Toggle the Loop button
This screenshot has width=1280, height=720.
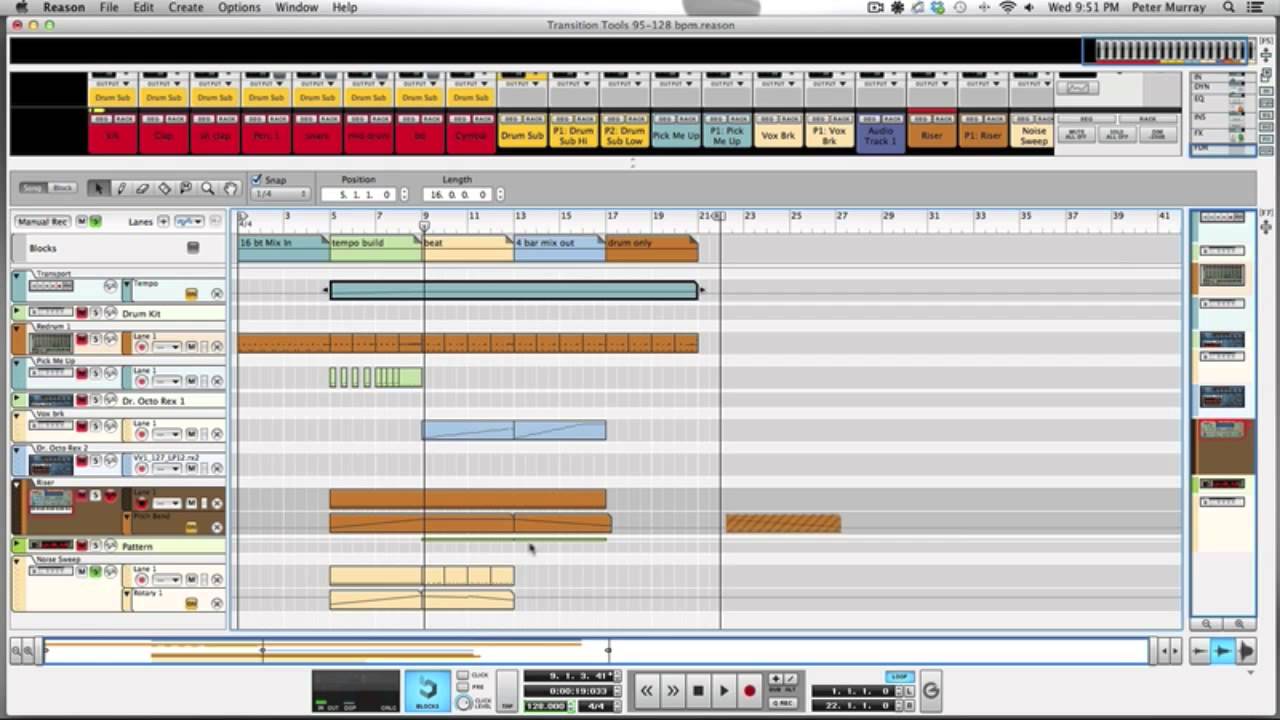[x=898, y=677]
